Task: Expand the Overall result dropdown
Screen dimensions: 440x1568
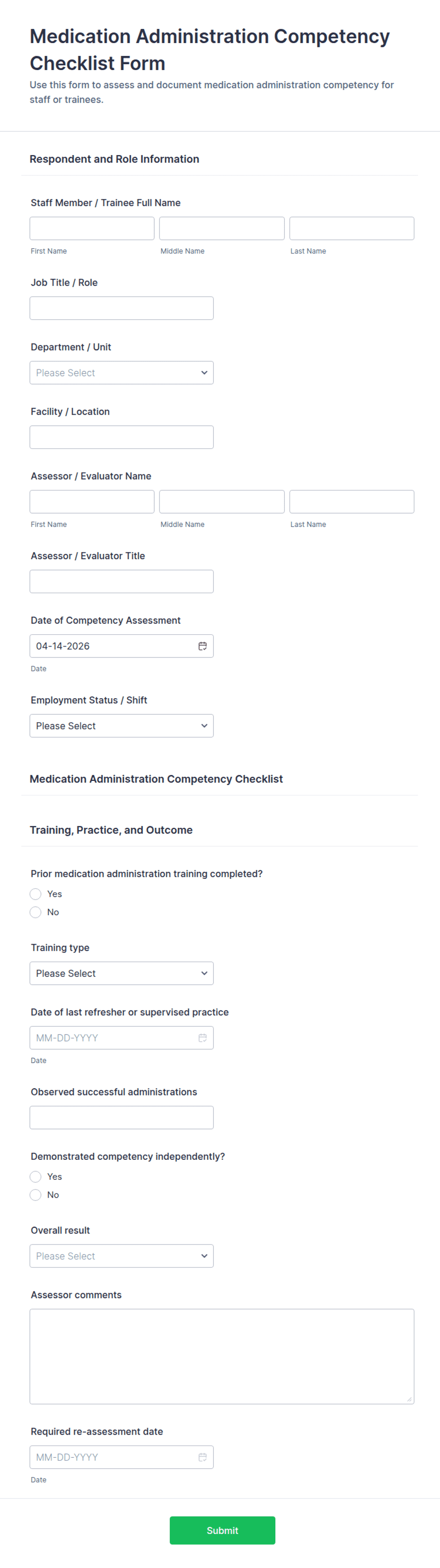Action: coord(121,1256)
